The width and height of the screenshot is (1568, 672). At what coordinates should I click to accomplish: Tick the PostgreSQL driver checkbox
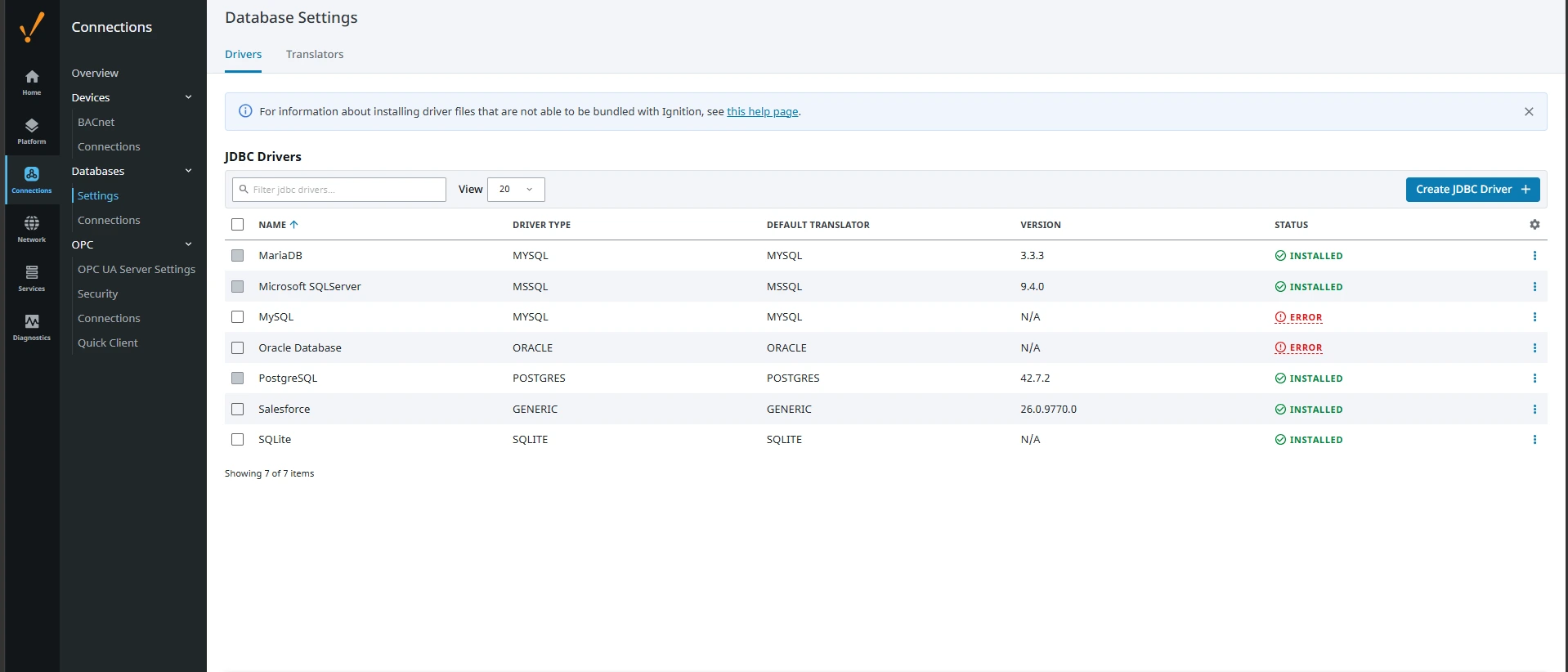(238, 379)
